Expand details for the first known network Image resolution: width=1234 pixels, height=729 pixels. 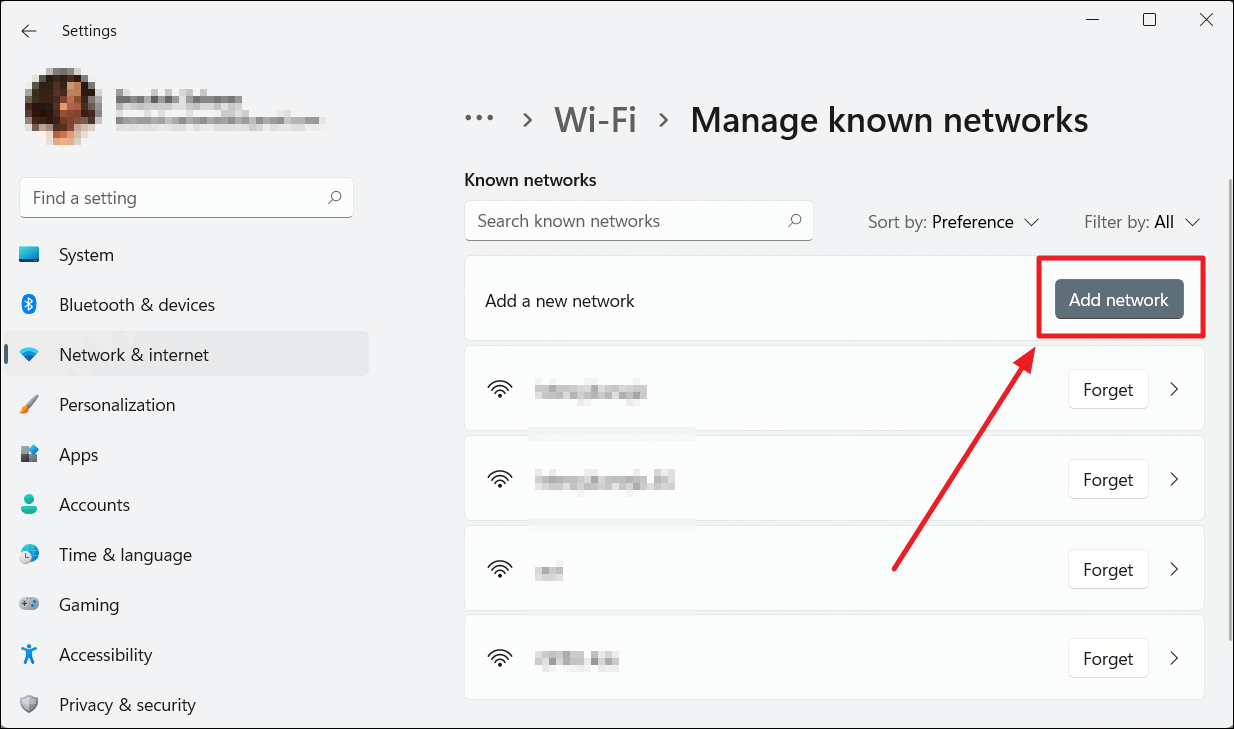click(x=1174, y=389)
